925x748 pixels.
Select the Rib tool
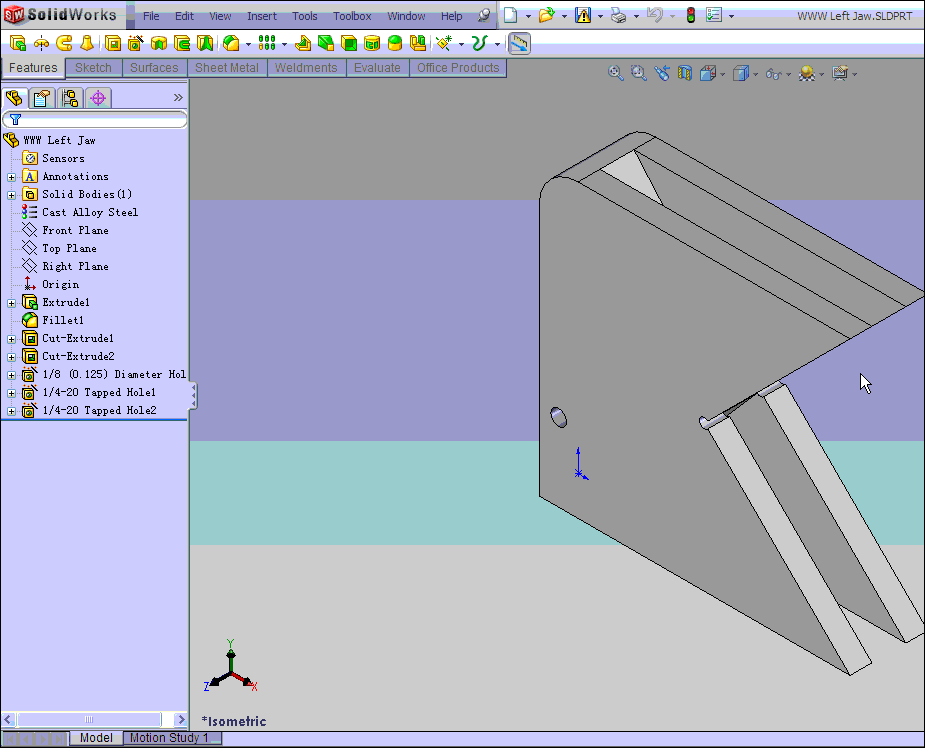pyautogui.click(x=303, y=43)
